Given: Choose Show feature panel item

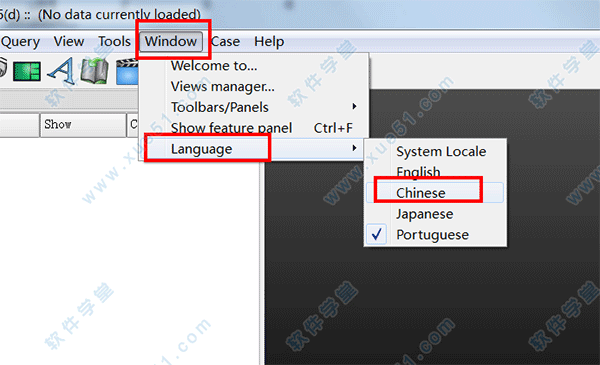Looking at the screenshot, I should 253,128.
